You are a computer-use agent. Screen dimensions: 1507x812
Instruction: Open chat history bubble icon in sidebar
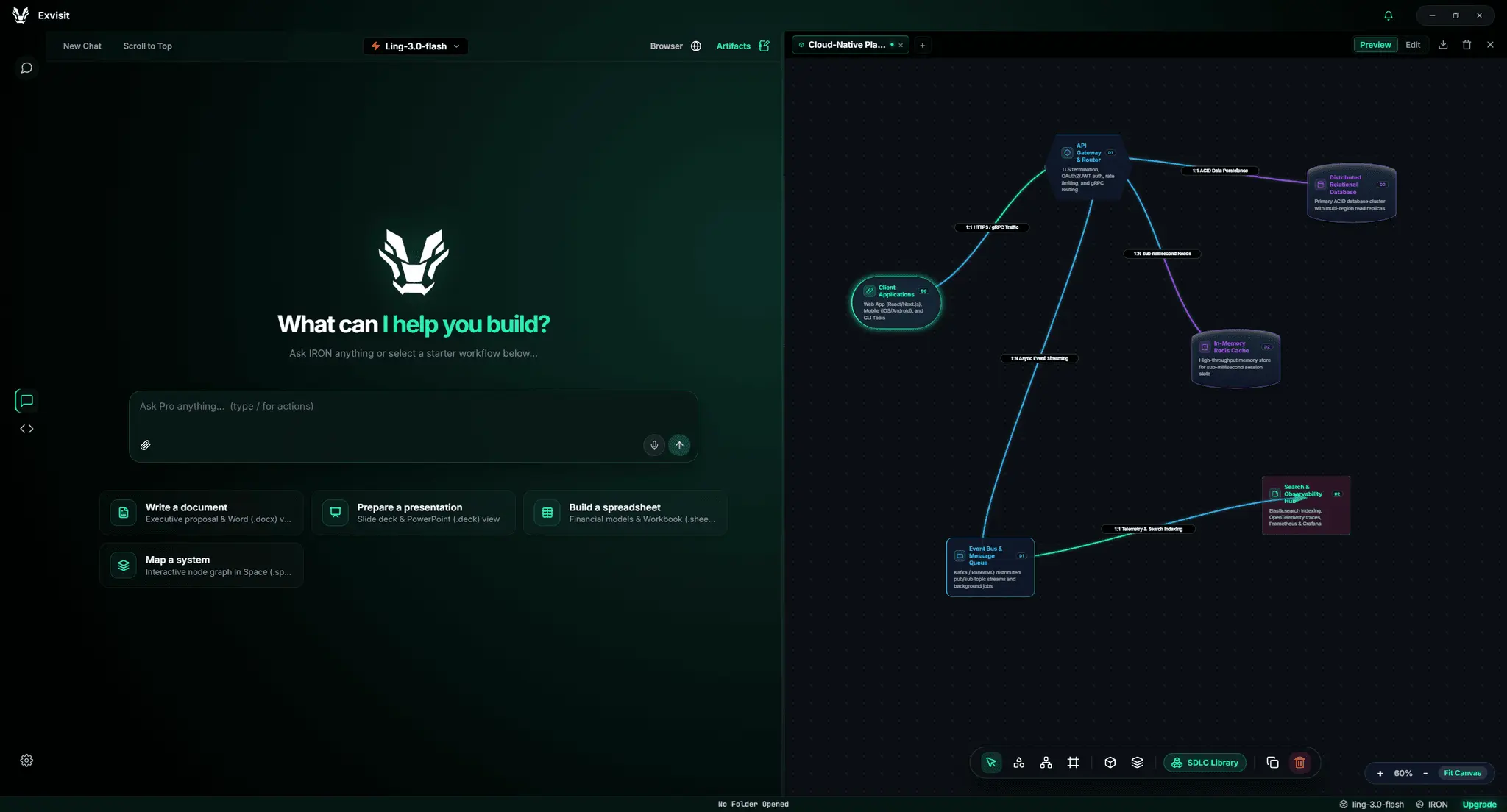coord(26,68)
